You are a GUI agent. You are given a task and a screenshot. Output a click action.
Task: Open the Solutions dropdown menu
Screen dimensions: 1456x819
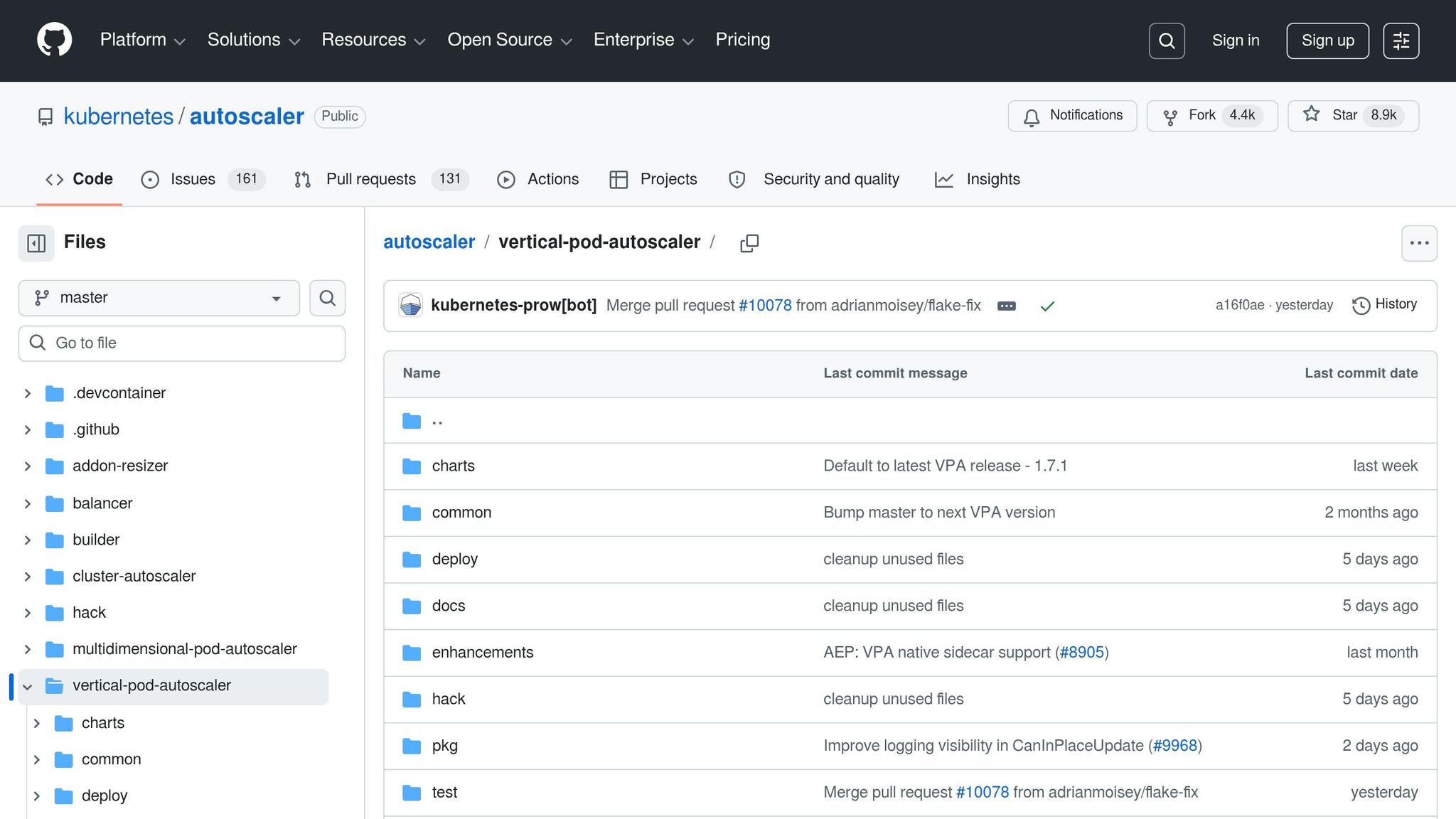click(x=254, y=40)
